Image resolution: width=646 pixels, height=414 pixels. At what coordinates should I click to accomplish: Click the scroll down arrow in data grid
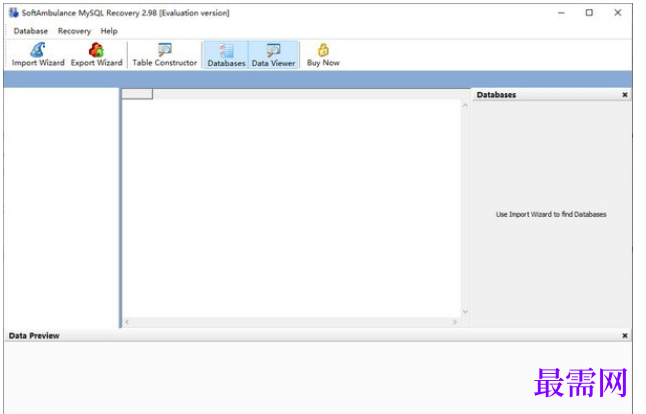point(465,312)
